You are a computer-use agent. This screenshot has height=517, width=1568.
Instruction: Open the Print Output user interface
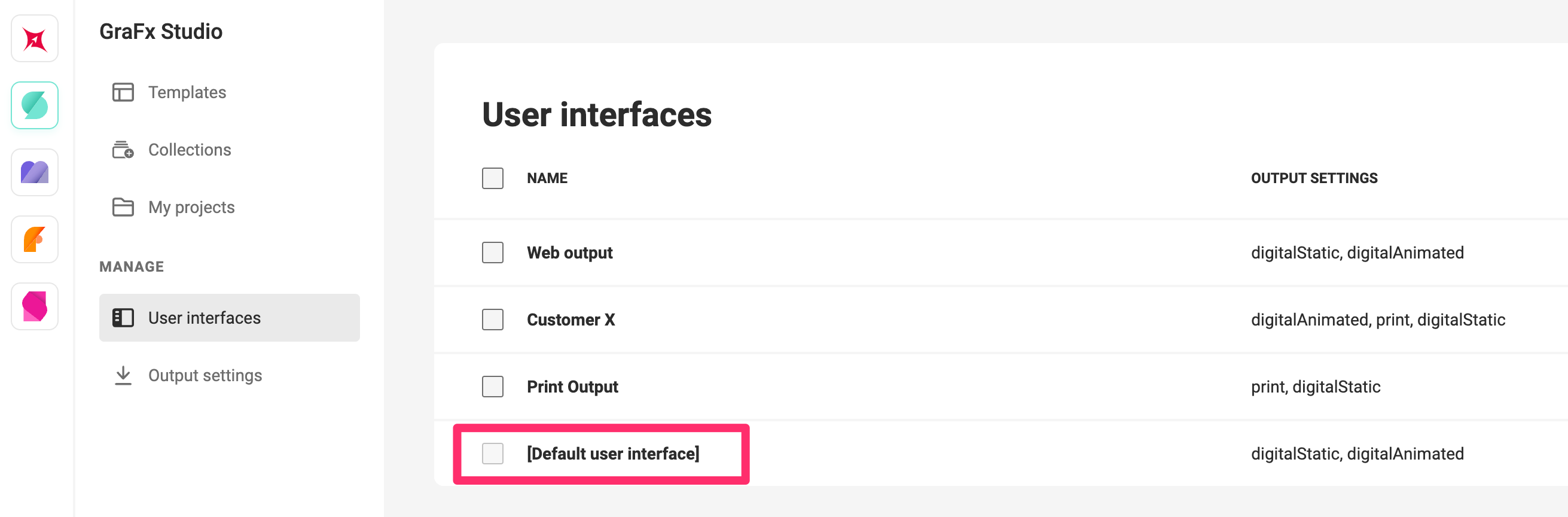click(x=572, y=387)
